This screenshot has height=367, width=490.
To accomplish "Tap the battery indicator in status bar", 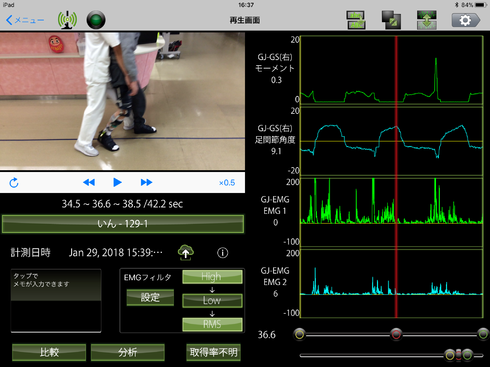I will click(481, 5).
